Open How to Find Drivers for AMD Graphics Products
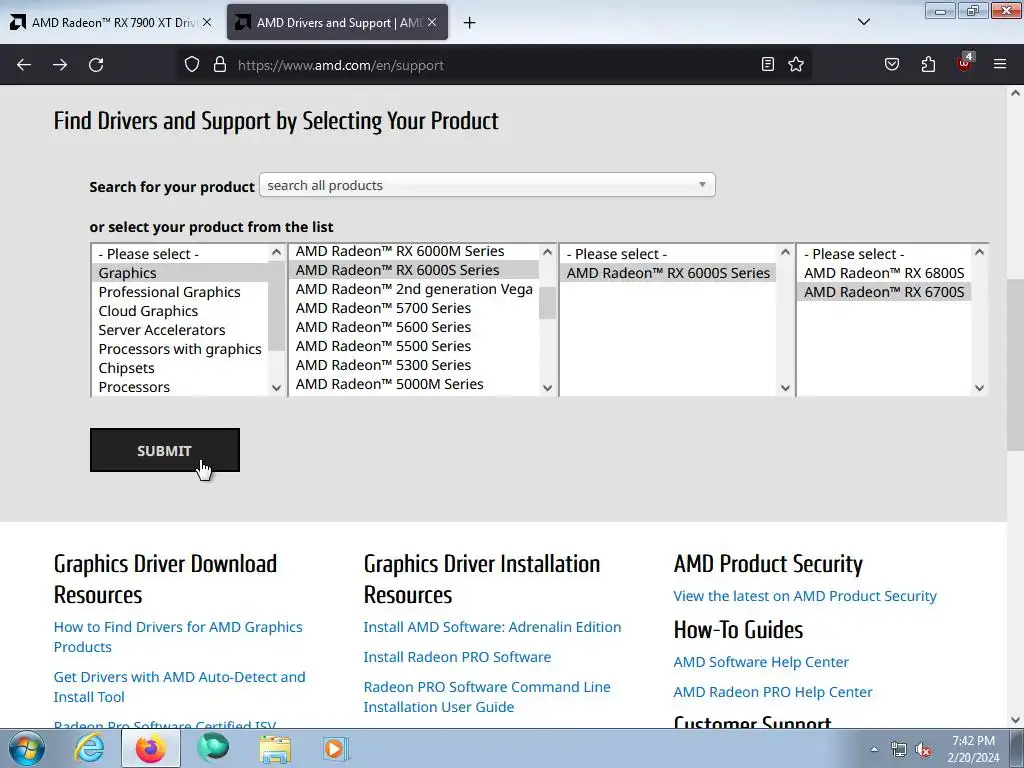 click(x=178, y=637)
